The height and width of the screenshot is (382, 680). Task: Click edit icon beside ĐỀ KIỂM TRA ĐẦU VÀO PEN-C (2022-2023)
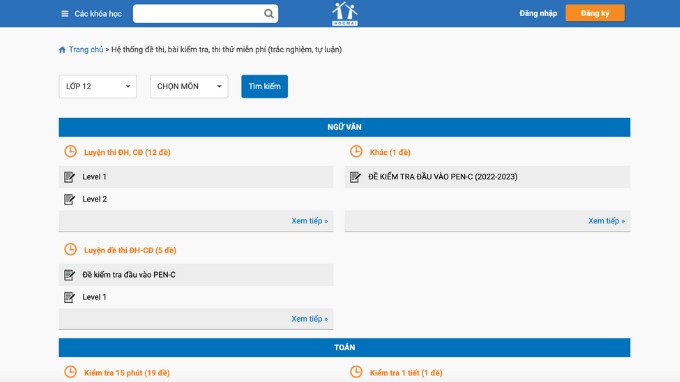point(355,177)
